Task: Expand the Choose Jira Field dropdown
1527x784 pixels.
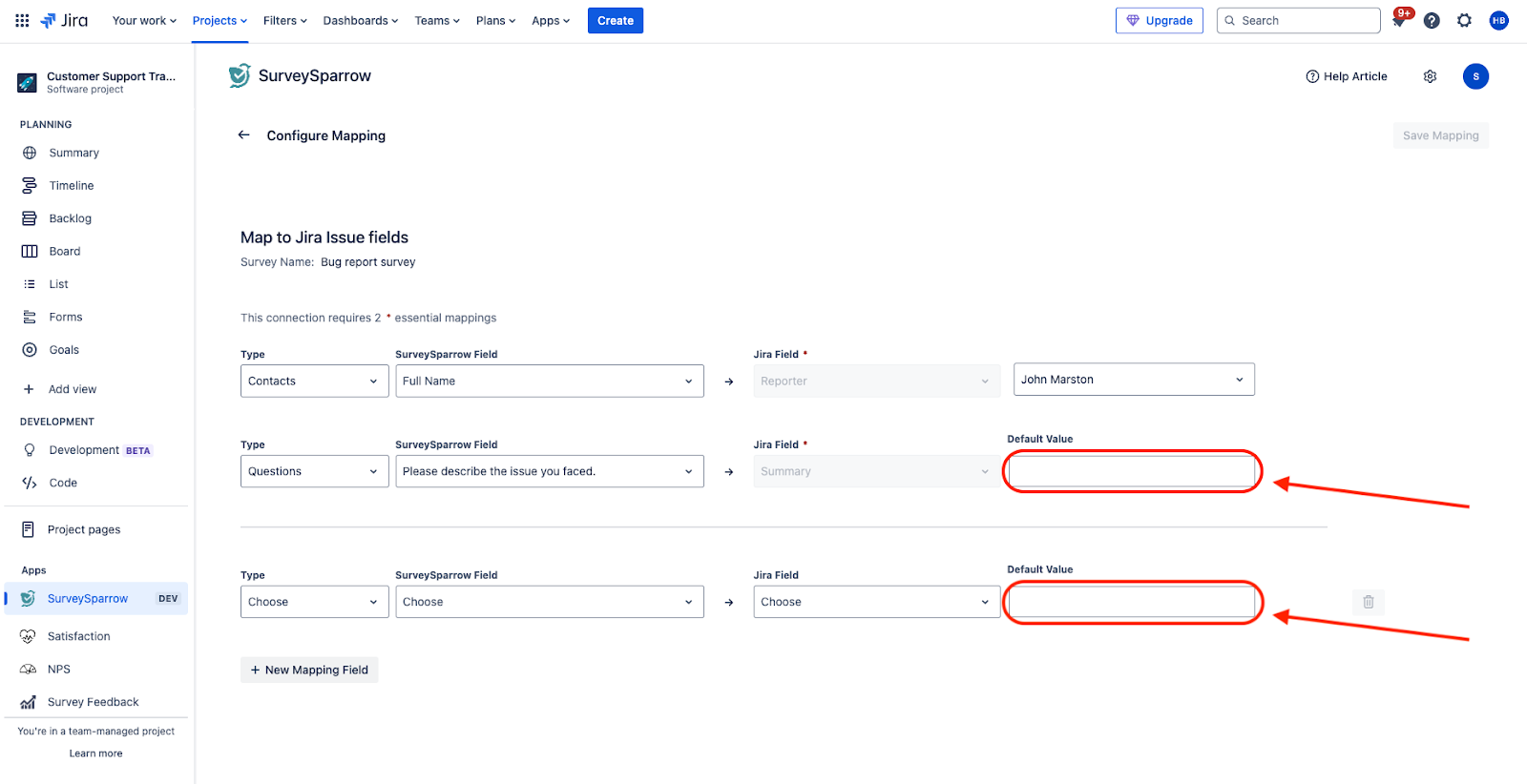Action: (875, 602)
